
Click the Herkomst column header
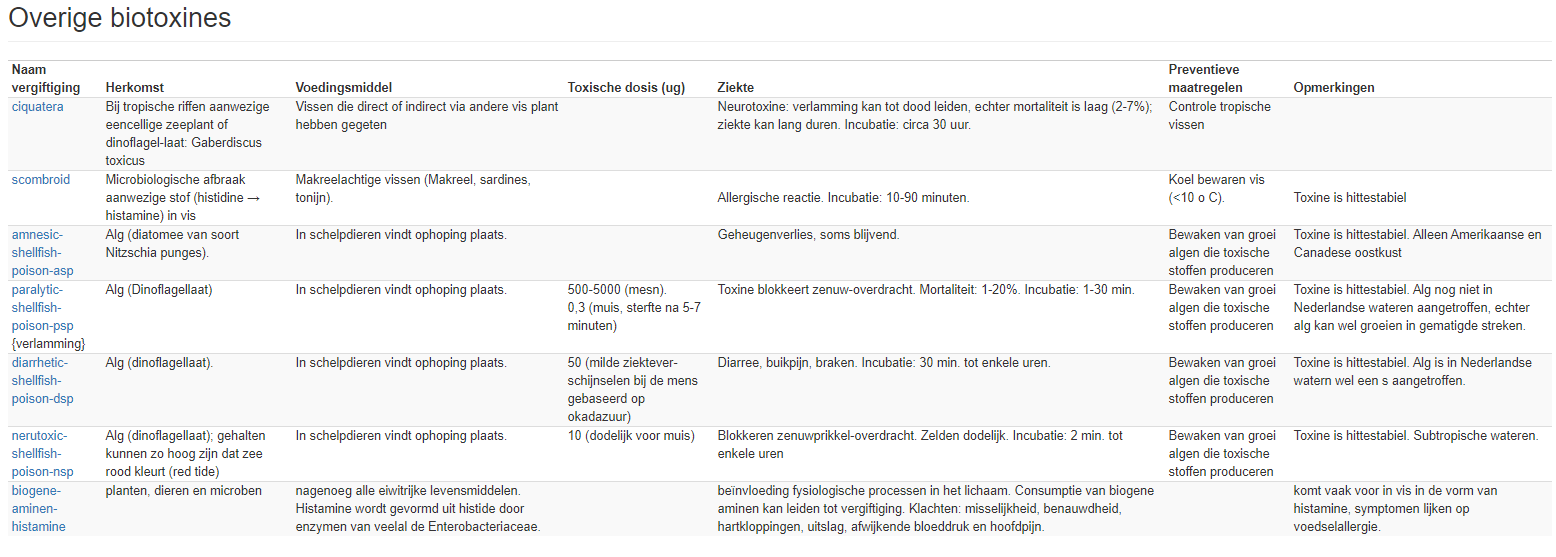[x=135, y=88]
